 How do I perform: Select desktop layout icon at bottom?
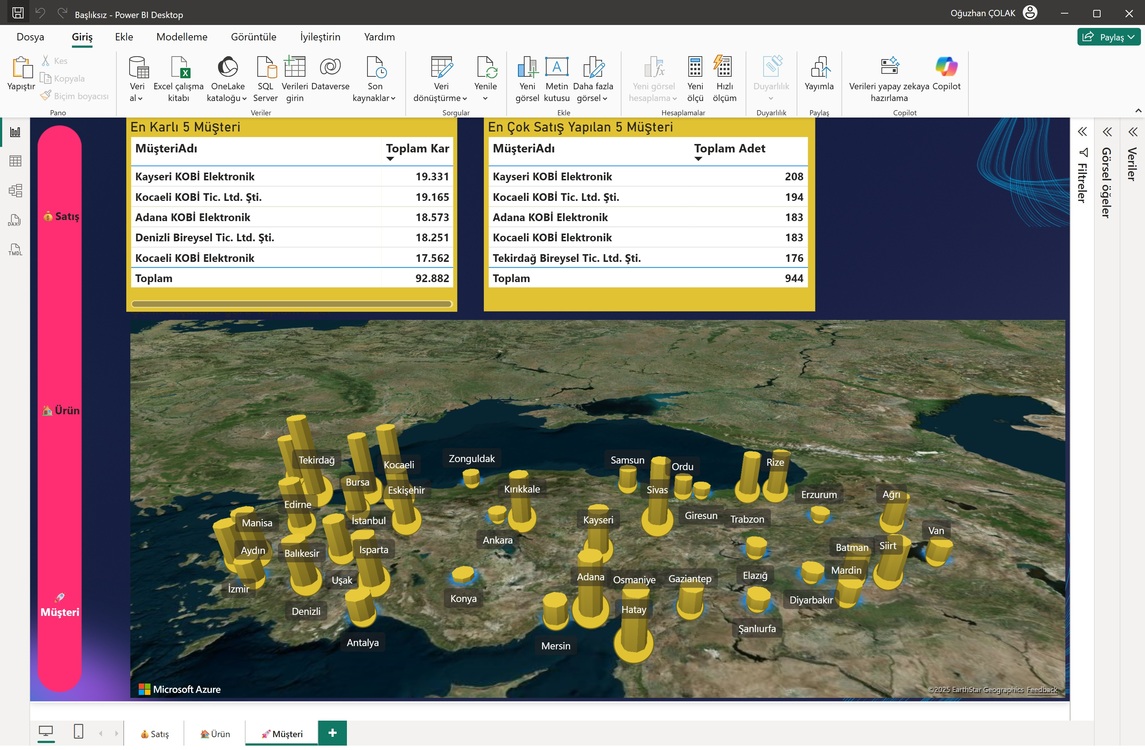click(x=46, y=732)
